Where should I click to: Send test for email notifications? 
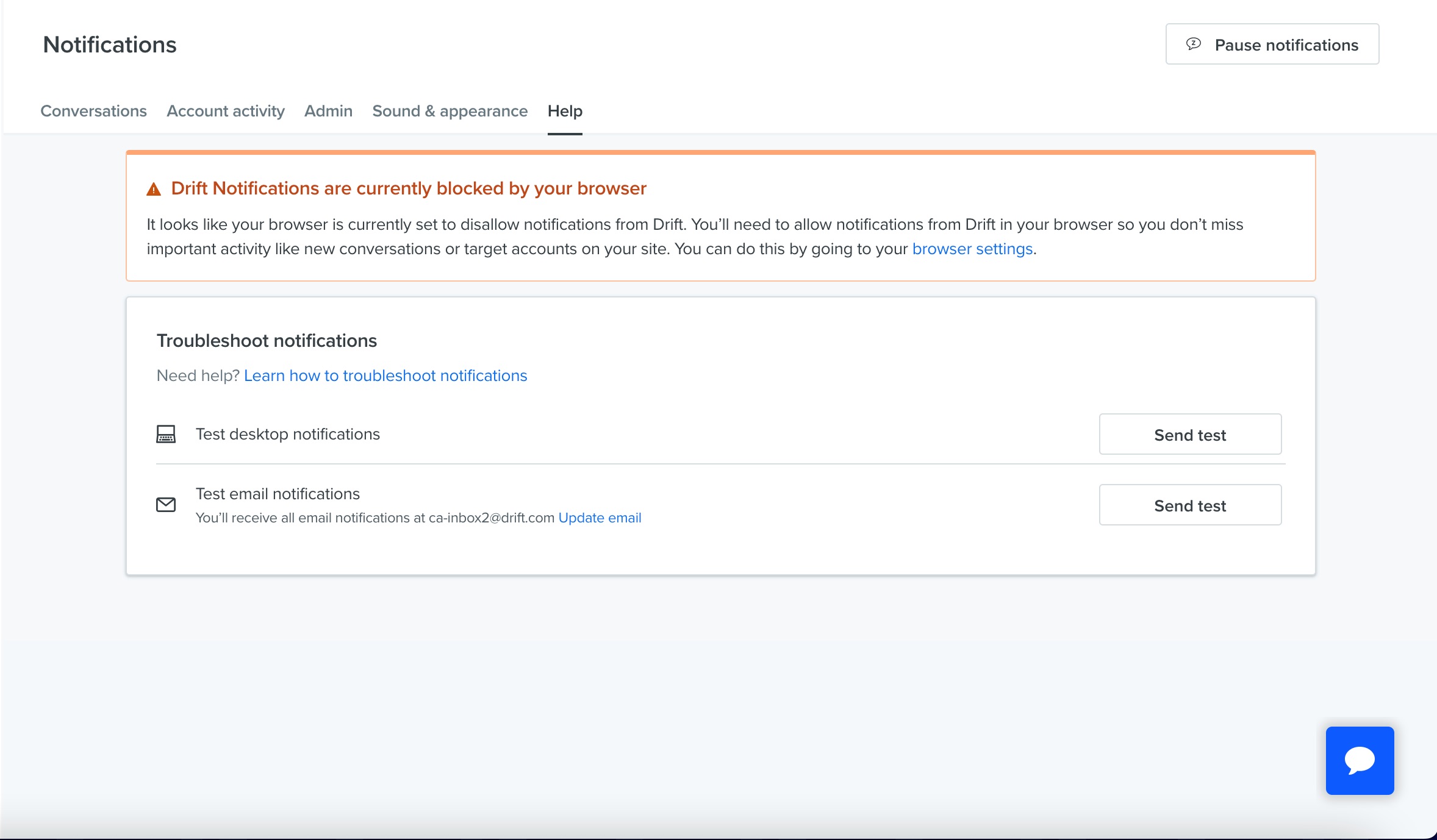tap(1190, 505)
